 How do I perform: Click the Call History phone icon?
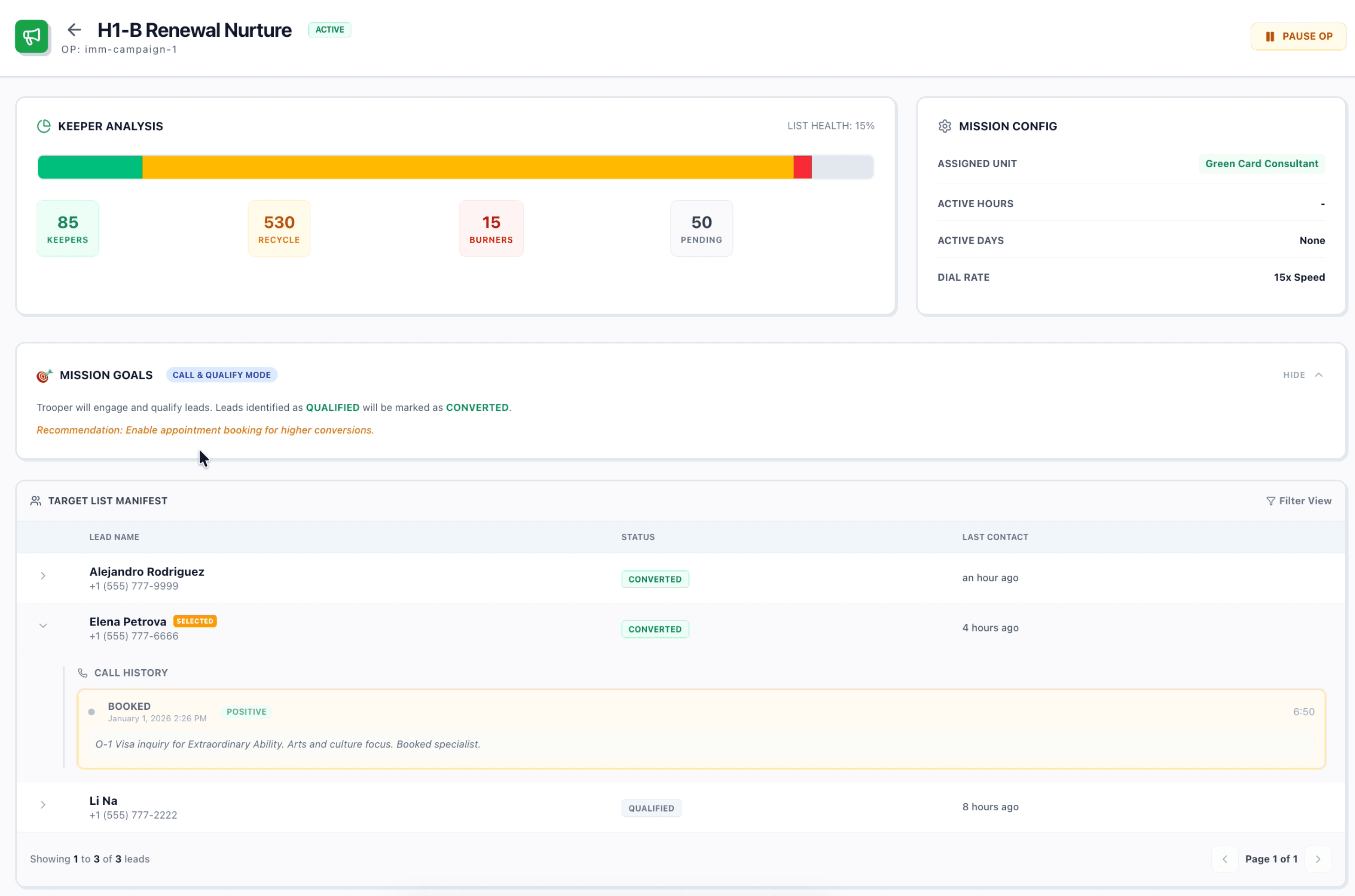(83, 673)
